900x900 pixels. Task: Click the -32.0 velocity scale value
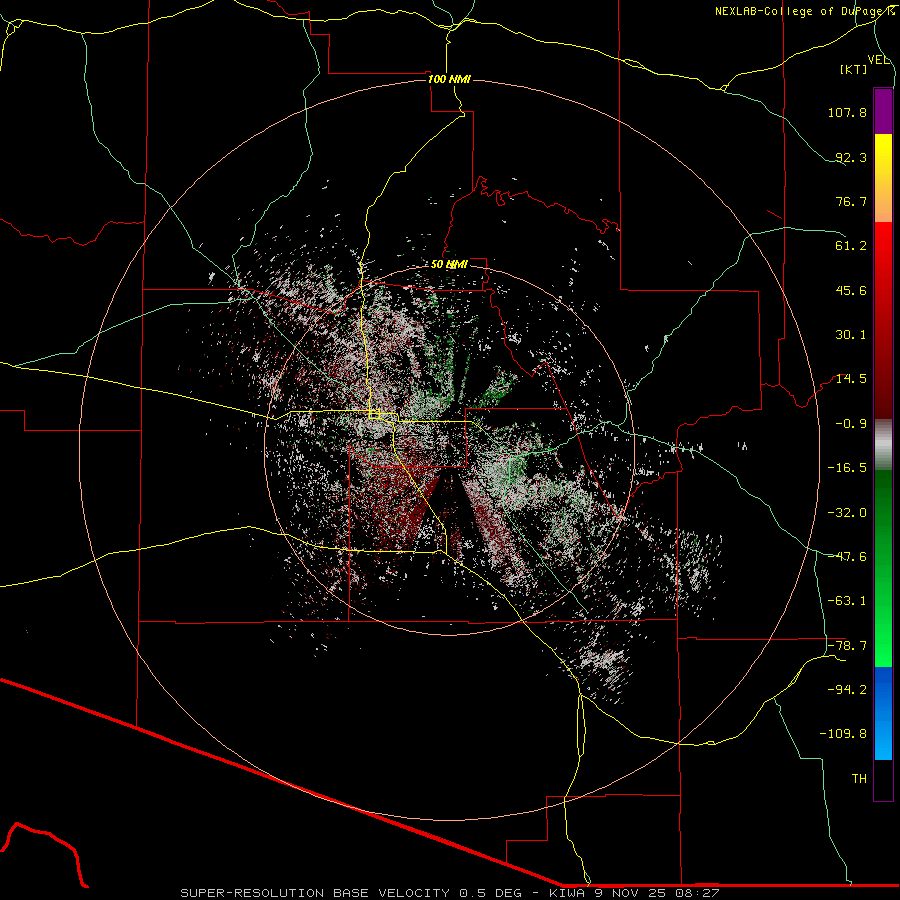[x=847, y=513]
